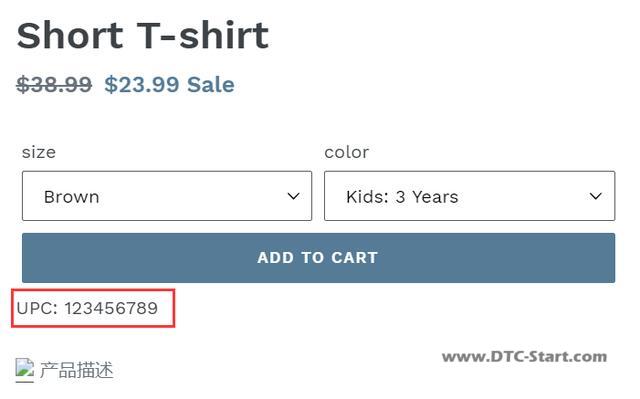The image size is (640, 399).
Task: Click the blue Sale label
Action: point(211,84)
